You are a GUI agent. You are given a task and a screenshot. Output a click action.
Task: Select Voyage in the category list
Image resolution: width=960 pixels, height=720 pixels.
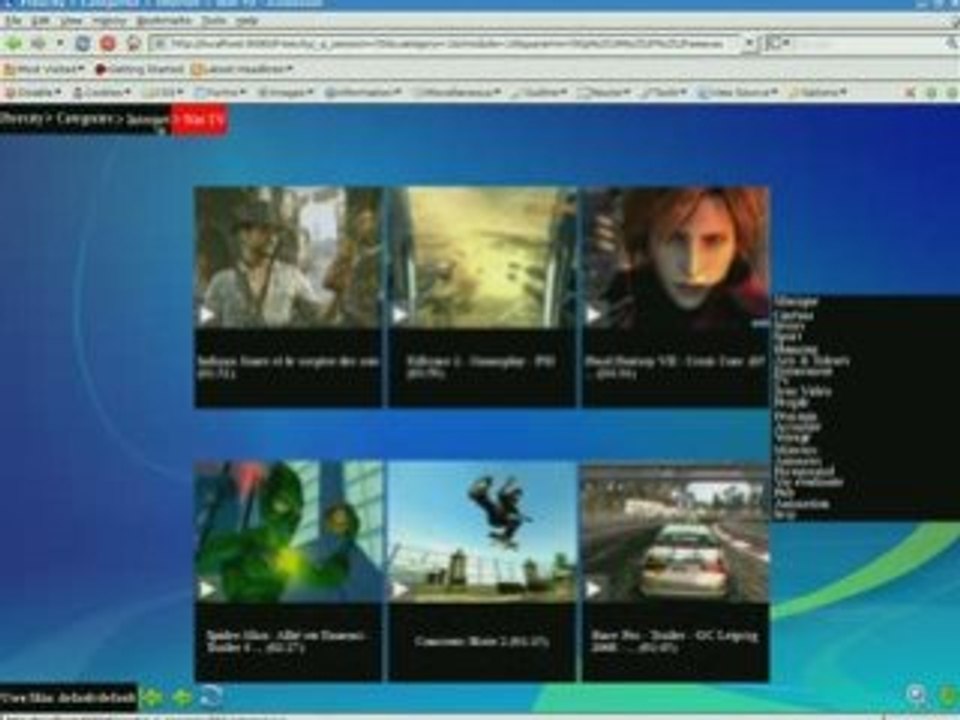click(x=793, y=437)
